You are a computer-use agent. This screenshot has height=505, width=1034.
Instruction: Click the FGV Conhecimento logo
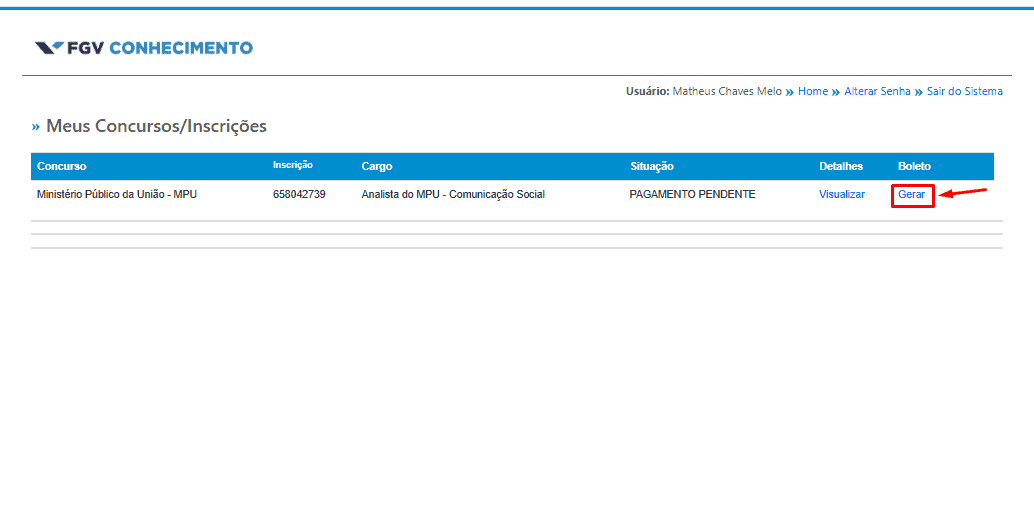click(x=144, y=47)
